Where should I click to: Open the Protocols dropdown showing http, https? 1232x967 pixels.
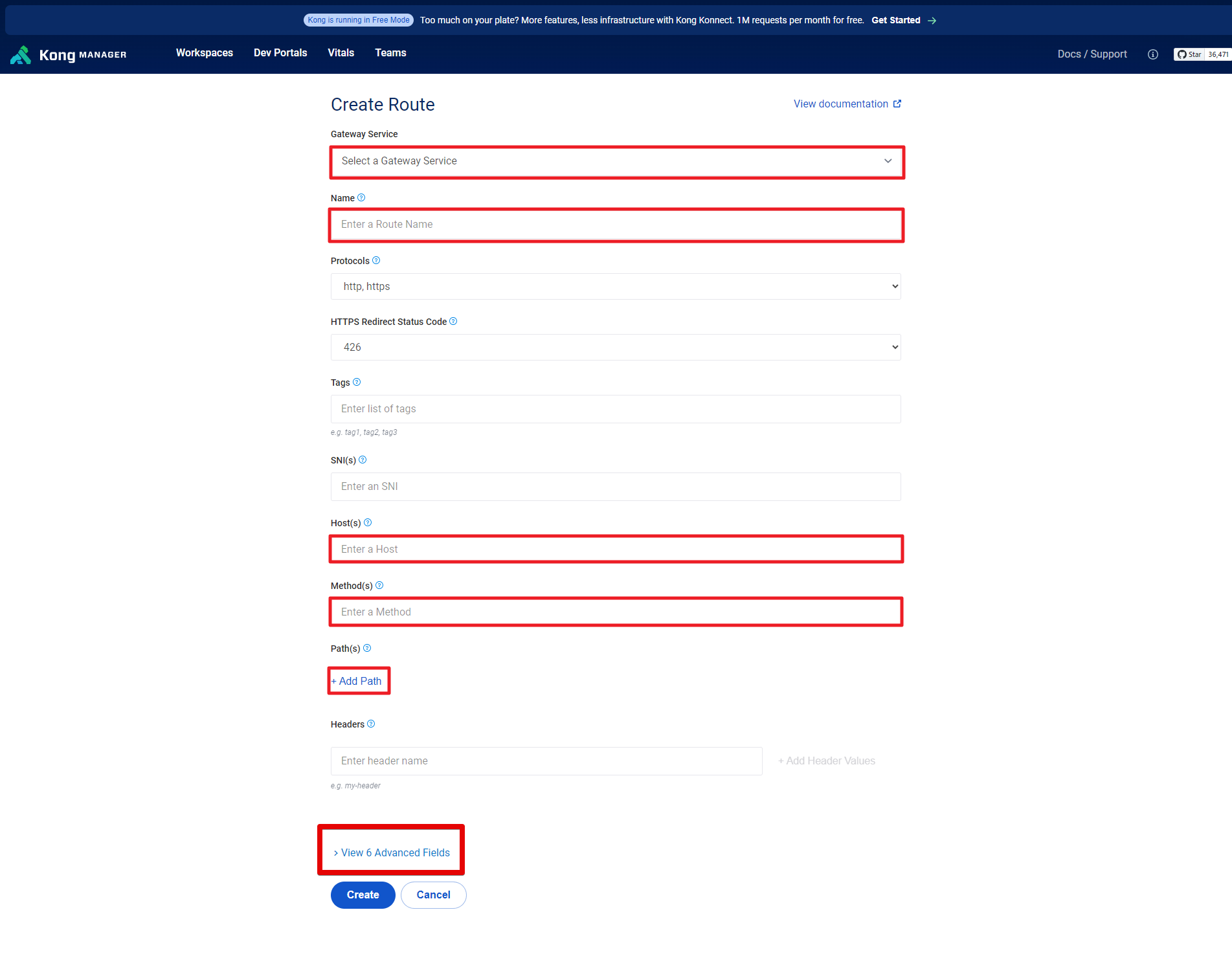(616, 287)
